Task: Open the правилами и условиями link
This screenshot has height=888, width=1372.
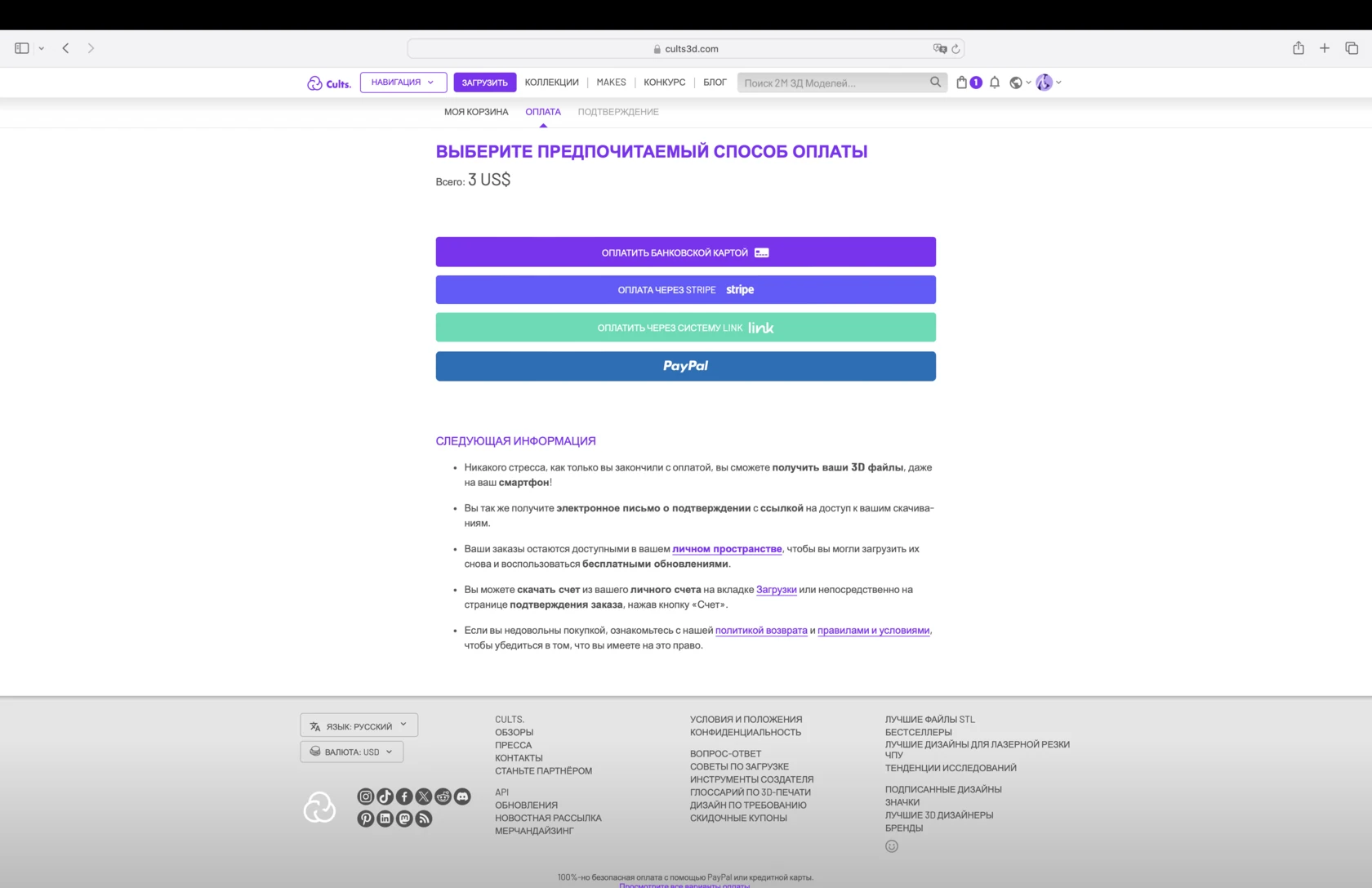Action: pyautogui.click(x=874, y=630)
